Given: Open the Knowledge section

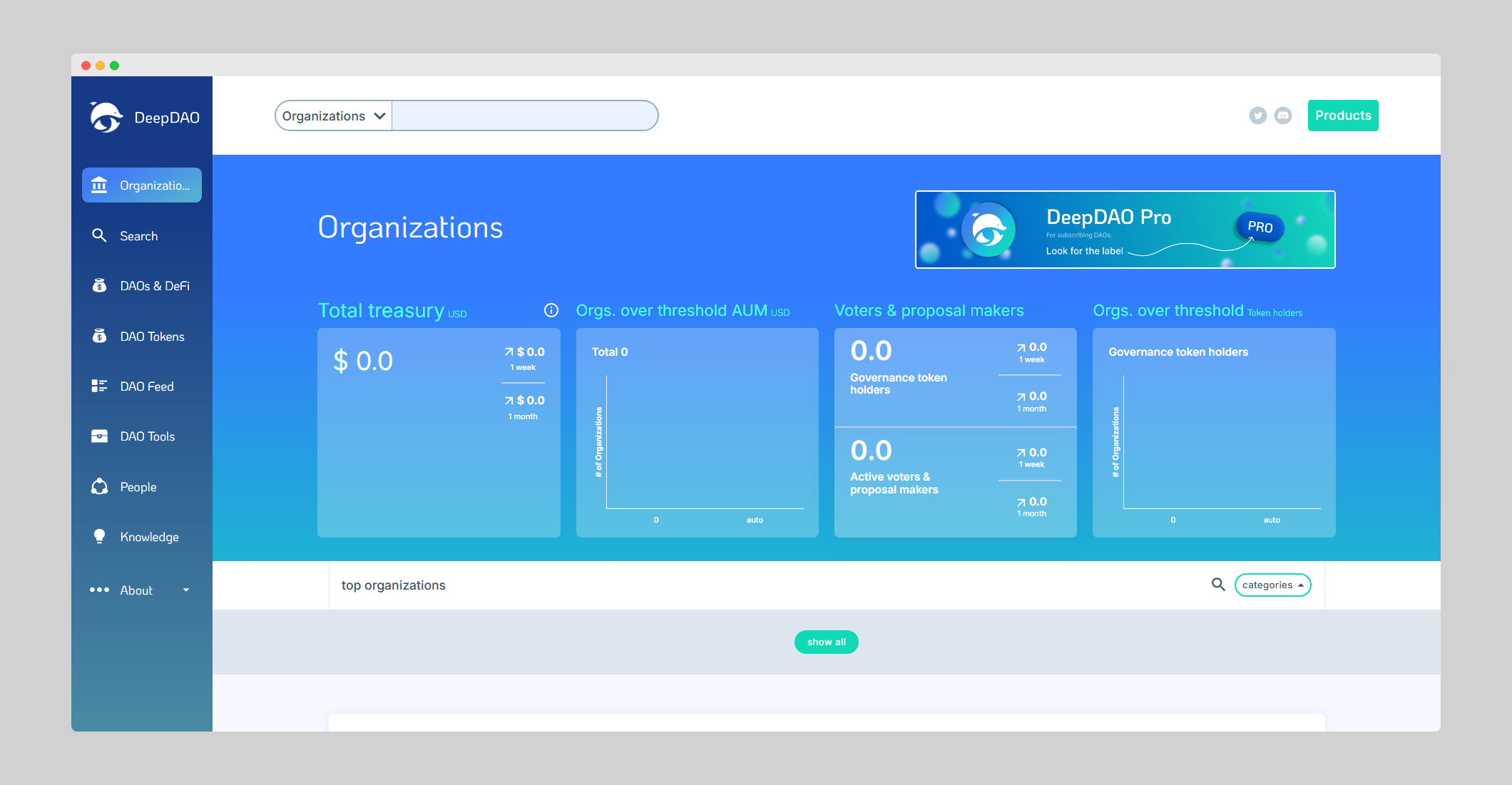Looking at the screenshot, I should tap(142, 536).
